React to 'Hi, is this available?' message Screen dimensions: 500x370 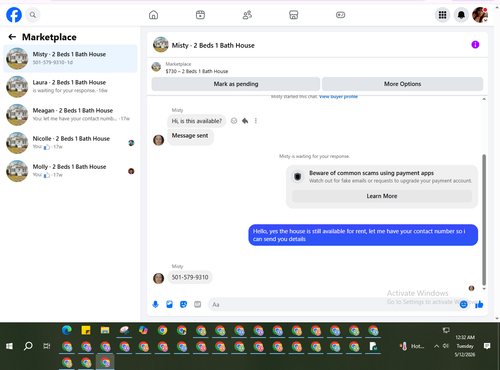pyautogui.click(x=234, y=121)
